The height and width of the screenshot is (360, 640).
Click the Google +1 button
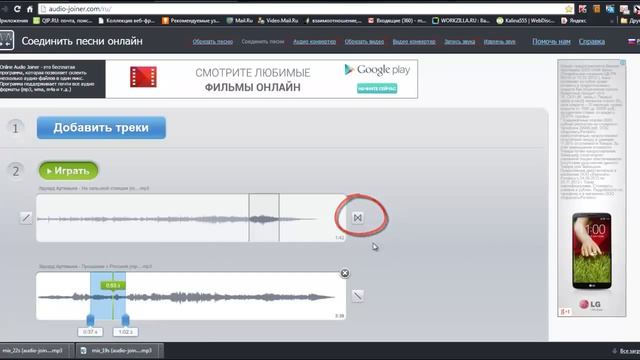coord(565,312)
